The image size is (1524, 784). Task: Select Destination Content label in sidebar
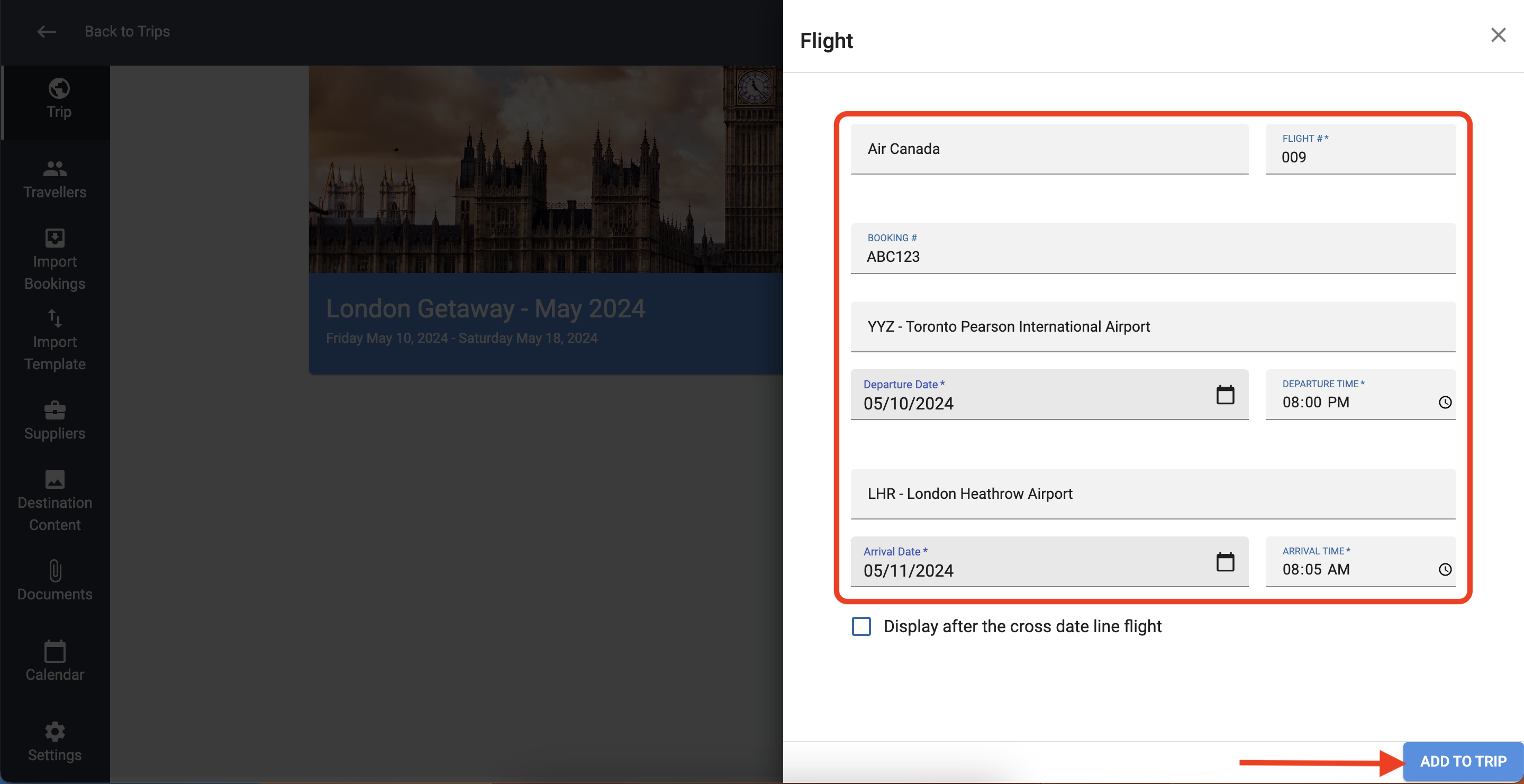coord(55,514)
